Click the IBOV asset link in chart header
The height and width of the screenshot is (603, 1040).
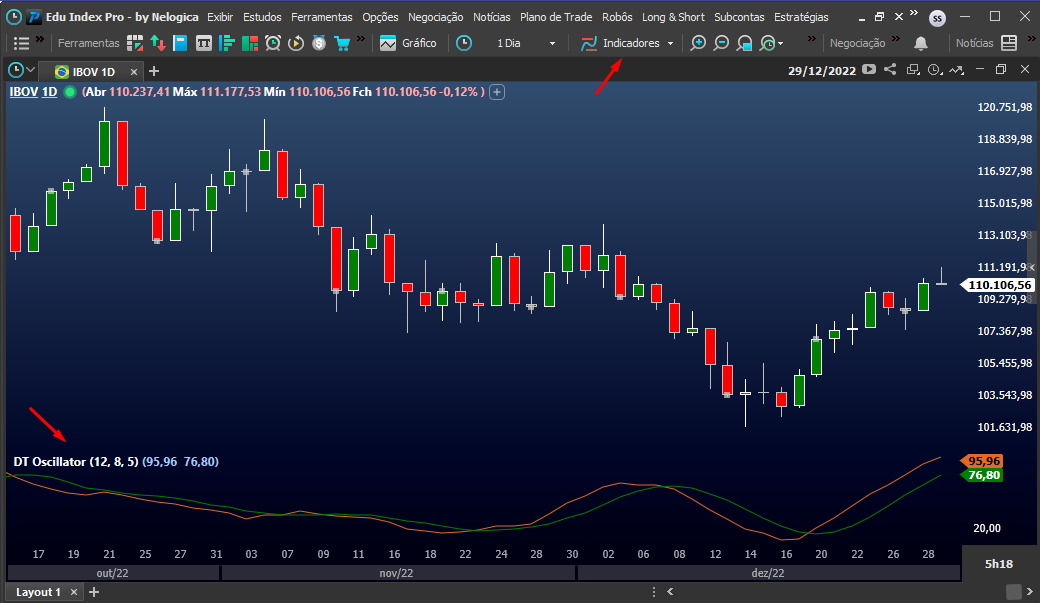[x=23, y=92]
